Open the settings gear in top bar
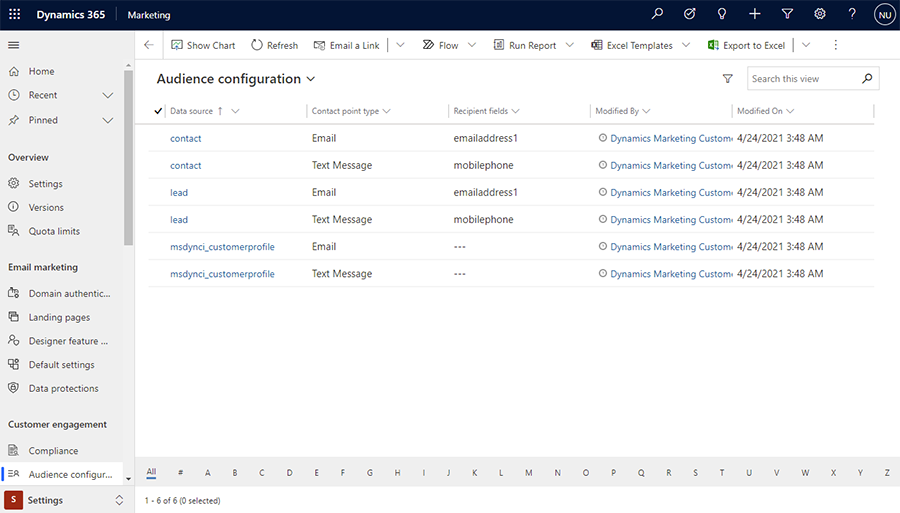Screen dimensions: 900x513 tap(820, 15)
